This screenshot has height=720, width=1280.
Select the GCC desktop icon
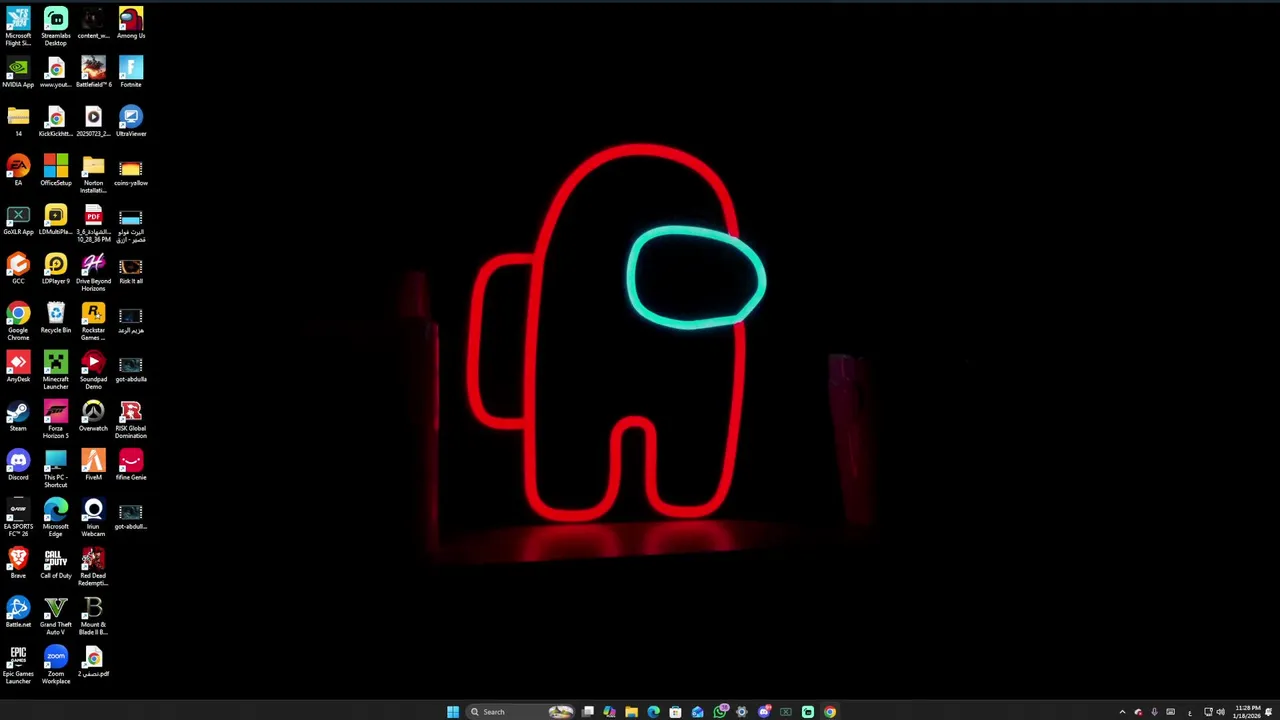[x=18, y=268]
